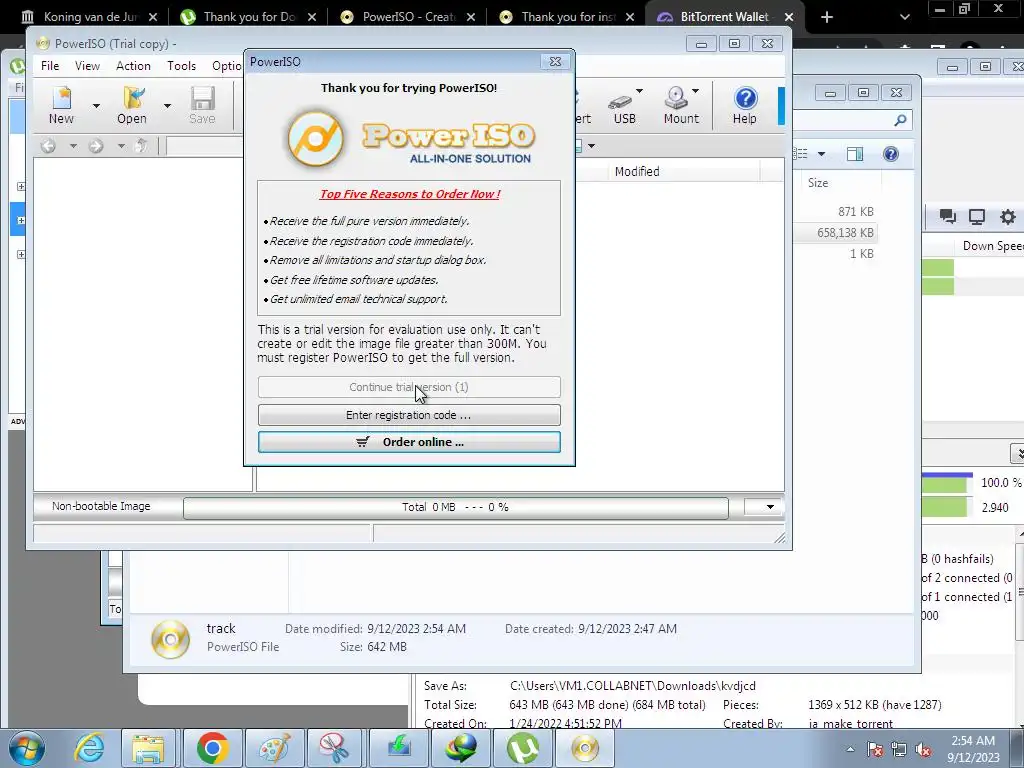Click the Help toolbar icon
Screen dimensions: 1024x768
tap(744, 104)
